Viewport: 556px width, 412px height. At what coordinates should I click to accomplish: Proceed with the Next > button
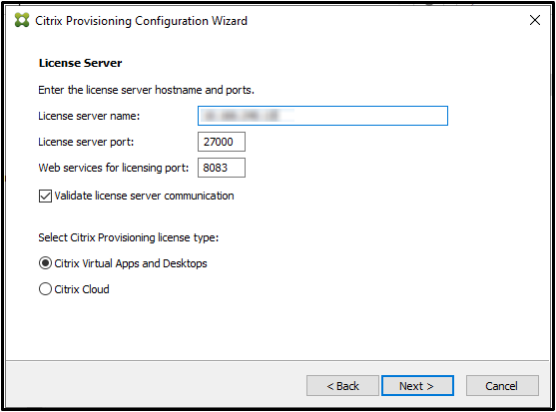(417, 386)
